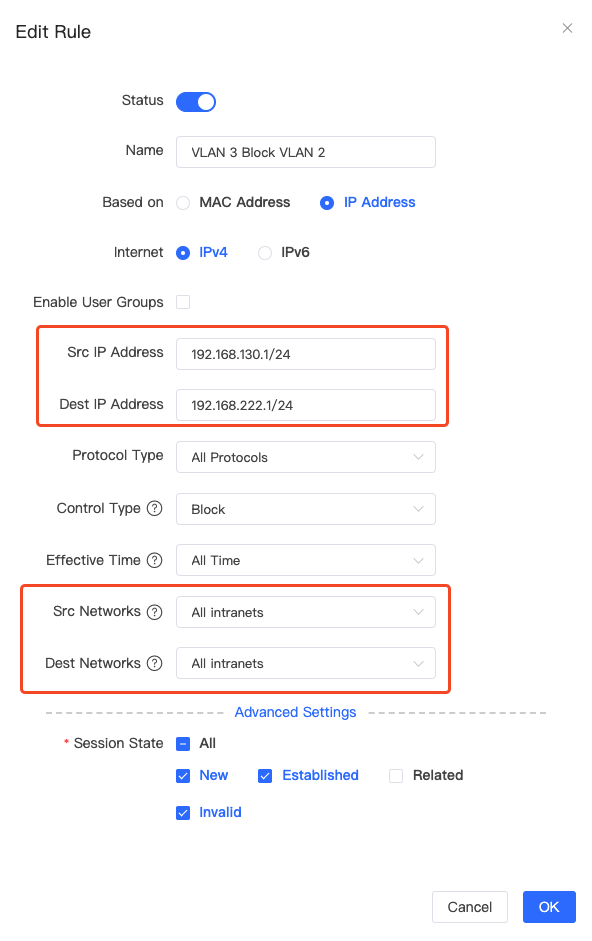Click the Advanced Settings link
The height and width of the screenshot is (941, 592).
295,712
